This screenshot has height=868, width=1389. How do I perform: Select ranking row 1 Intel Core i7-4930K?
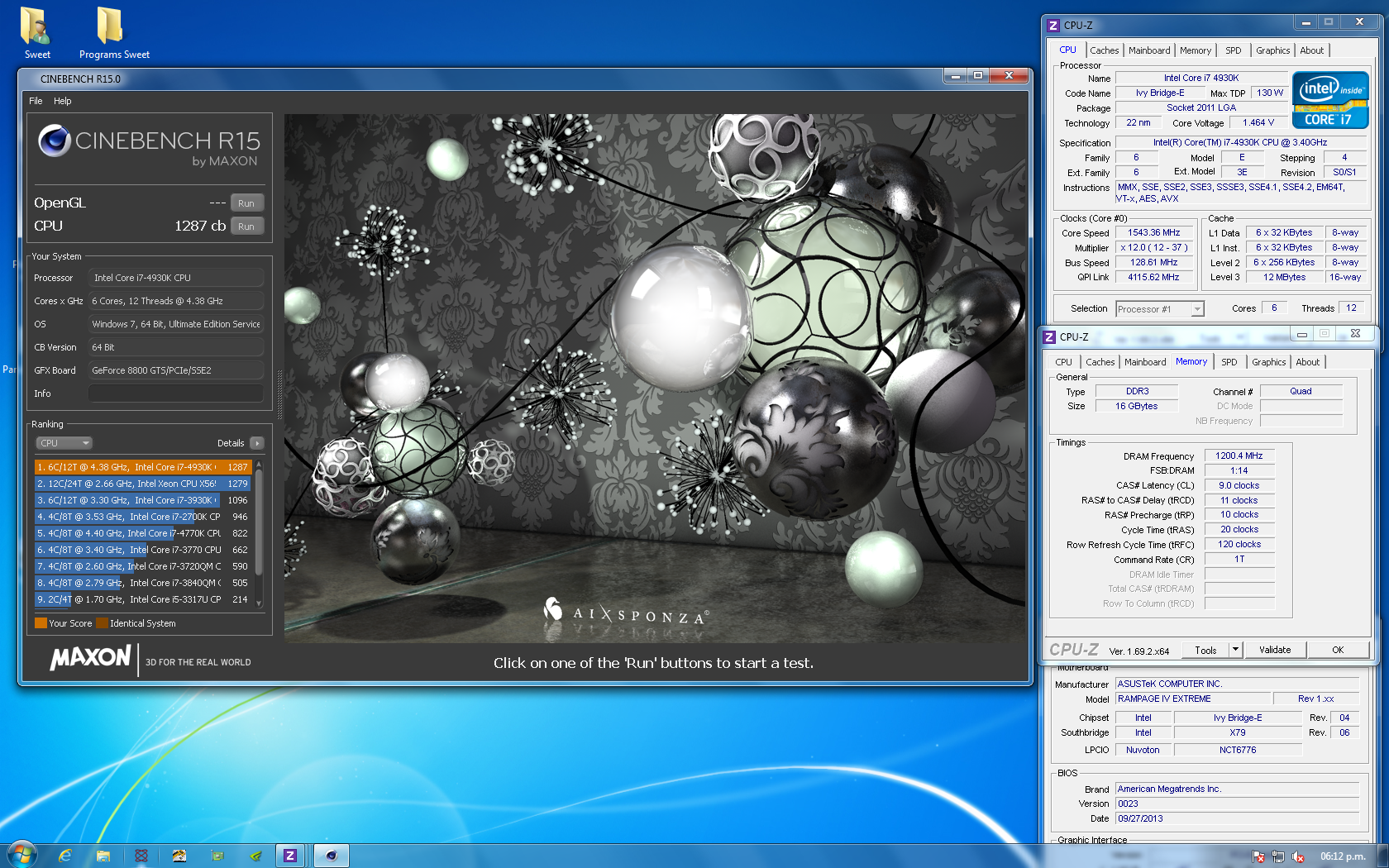[x=142, y=467]
